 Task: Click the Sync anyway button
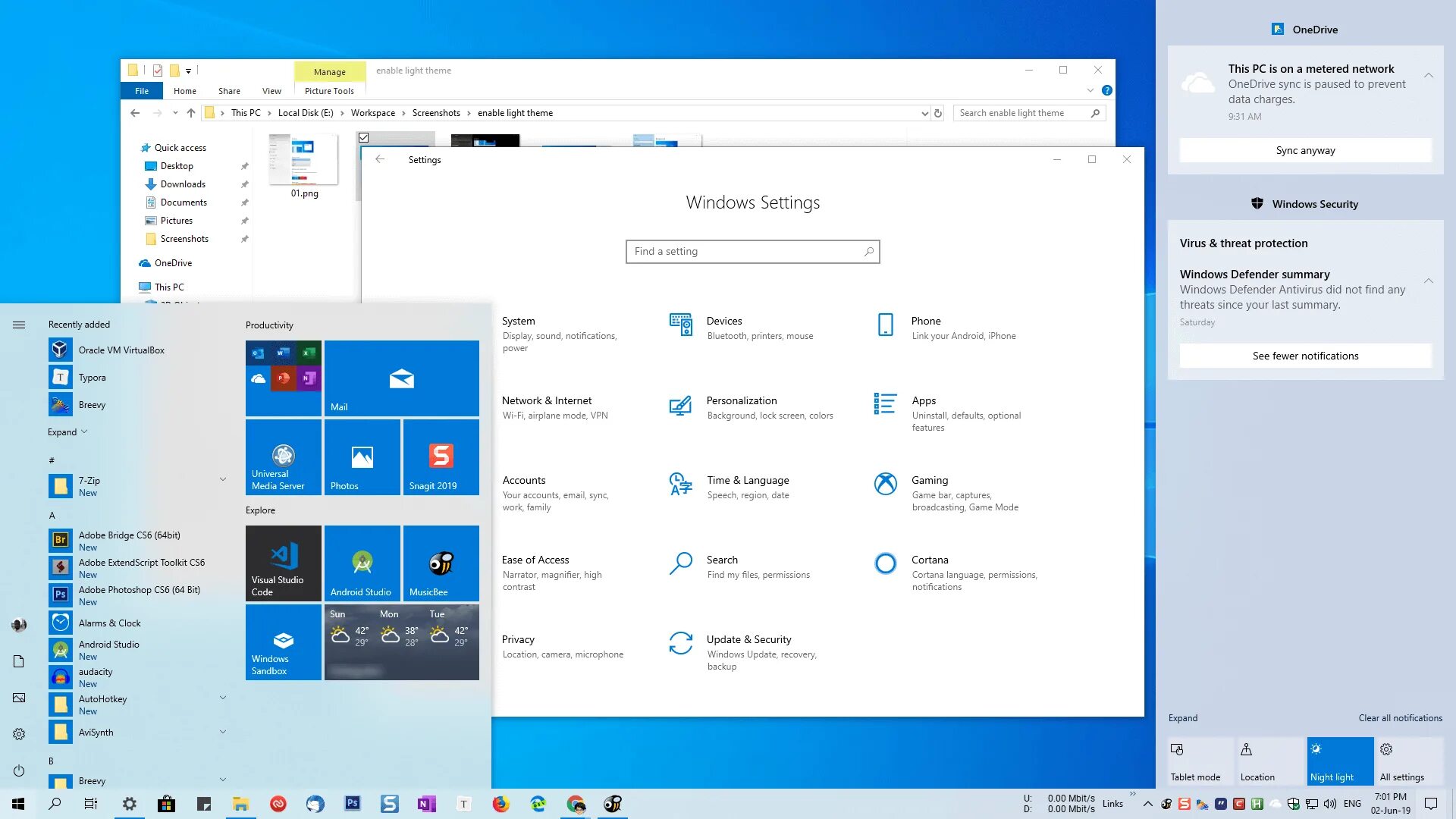click(1305, 150)
